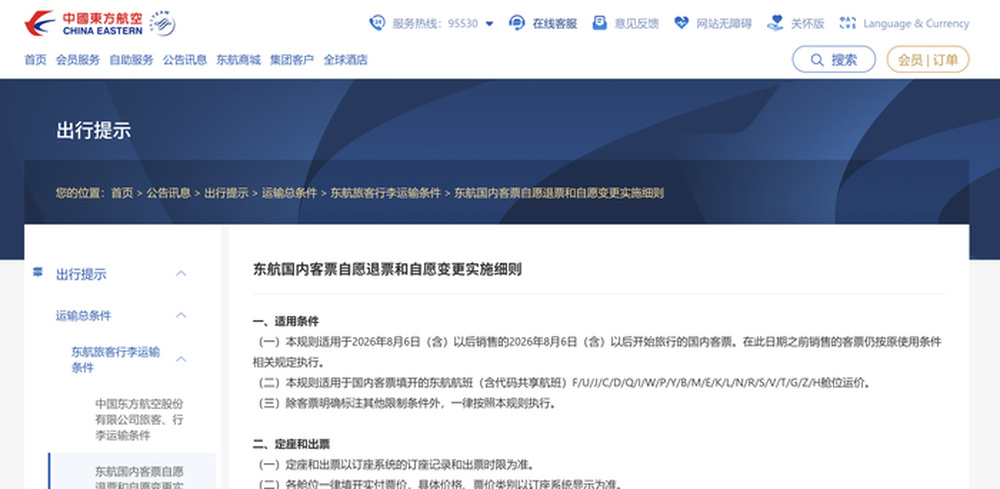
Task: Click the Language & Currency icon
Action: click(848, 23)
